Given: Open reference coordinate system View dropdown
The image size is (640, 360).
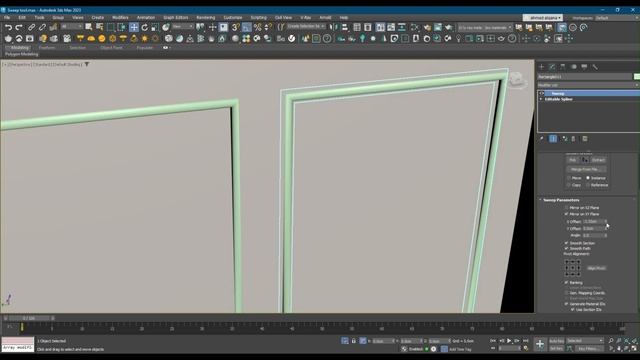Looking at the screenshot, I should 182,27.
